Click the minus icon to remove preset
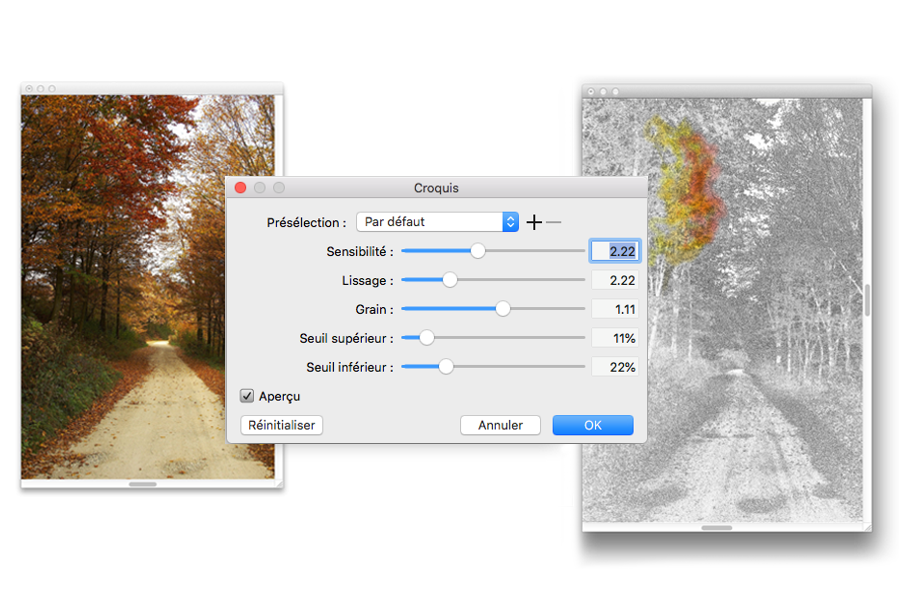The height and width of the screenshot is (600, 899). pyautogui.click(x=554, y=222)
